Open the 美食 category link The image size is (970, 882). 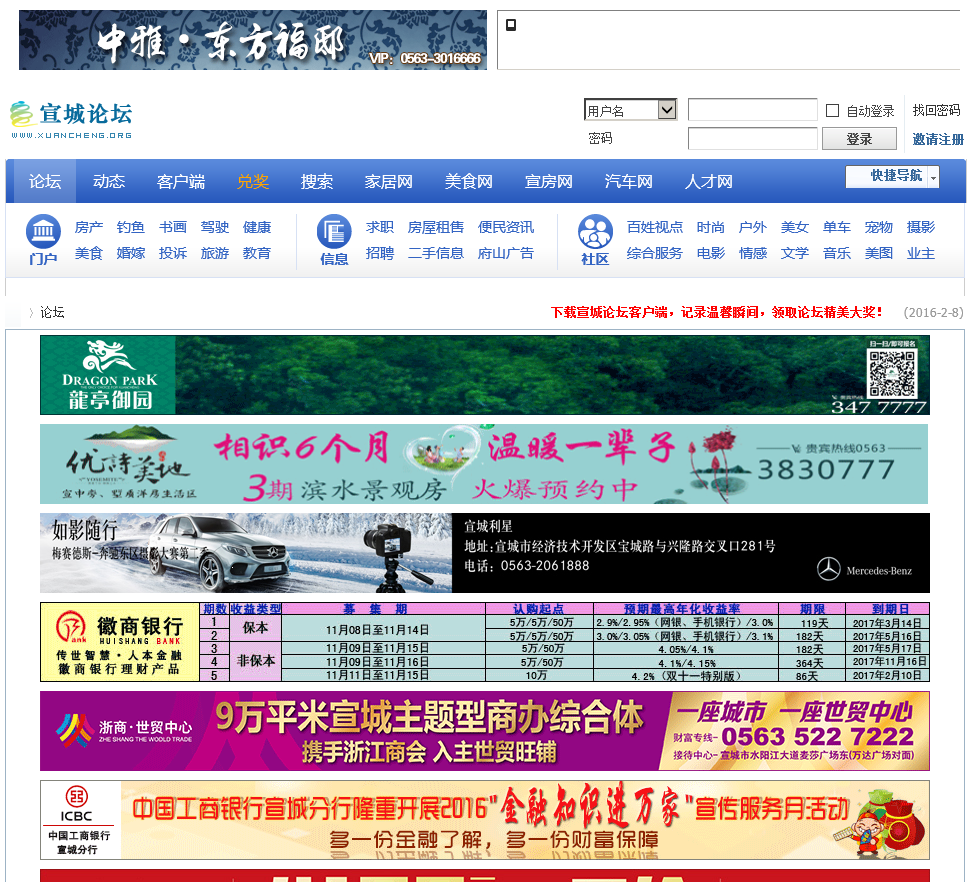[x=88, y=253]
